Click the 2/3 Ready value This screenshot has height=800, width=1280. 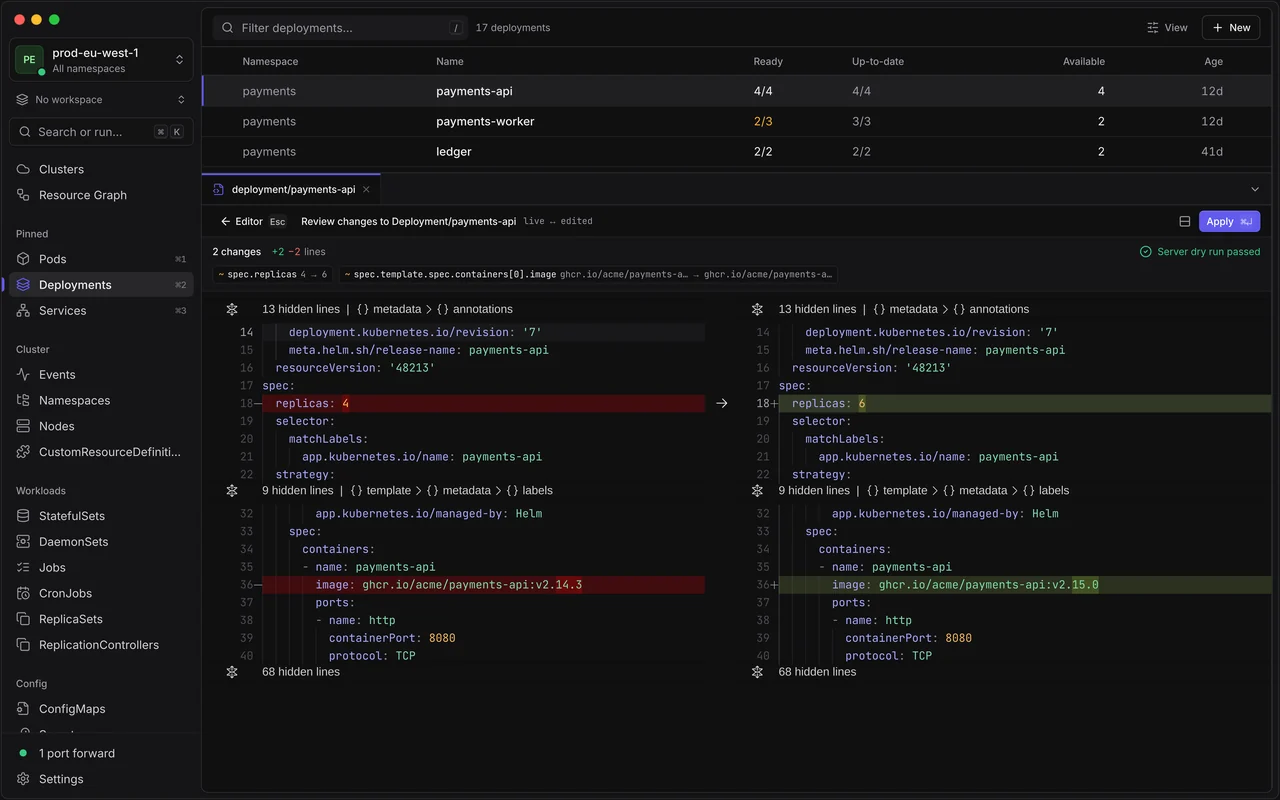pyautogui.click(x=763, y=122)
